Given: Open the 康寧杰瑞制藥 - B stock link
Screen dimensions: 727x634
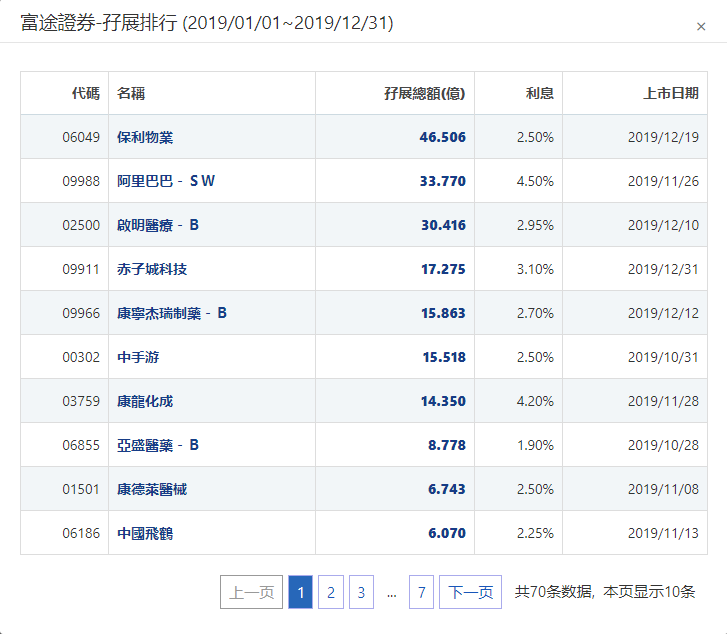Looking at the screenshot, I should tap(172, 313).
